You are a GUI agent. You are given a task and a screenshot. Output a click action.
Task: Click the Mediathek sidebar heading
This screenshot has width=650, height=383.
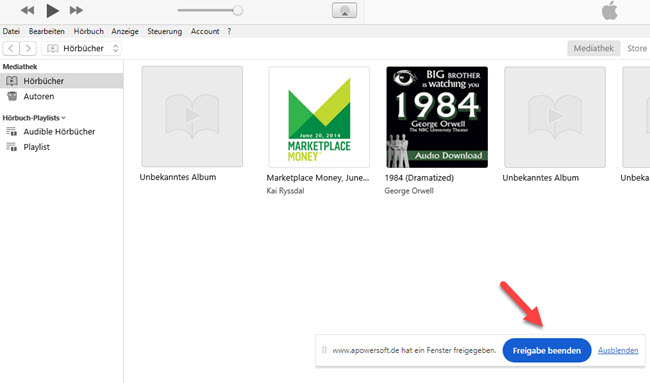point(20,66)
